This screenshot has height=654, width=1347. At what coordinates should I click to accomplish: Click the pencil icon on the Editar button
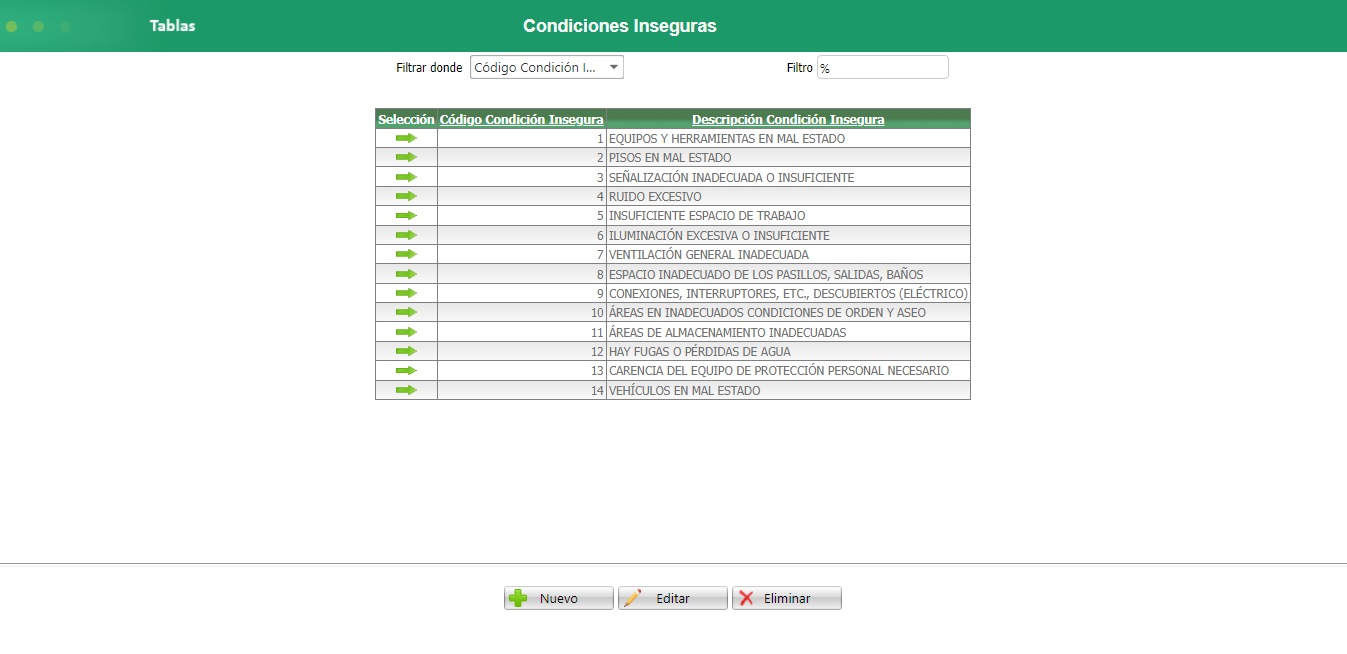pyautogui.click(x=631, y=597)
